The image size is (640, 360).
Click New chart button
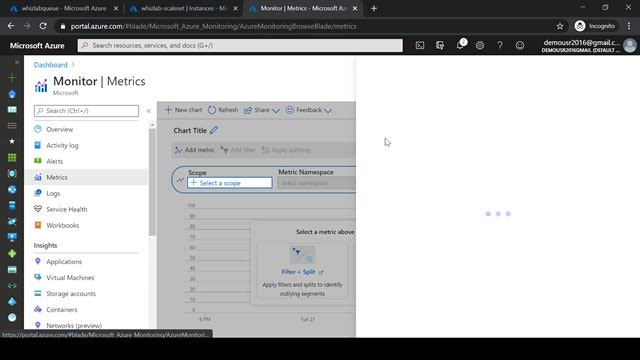tap(183, 110)
